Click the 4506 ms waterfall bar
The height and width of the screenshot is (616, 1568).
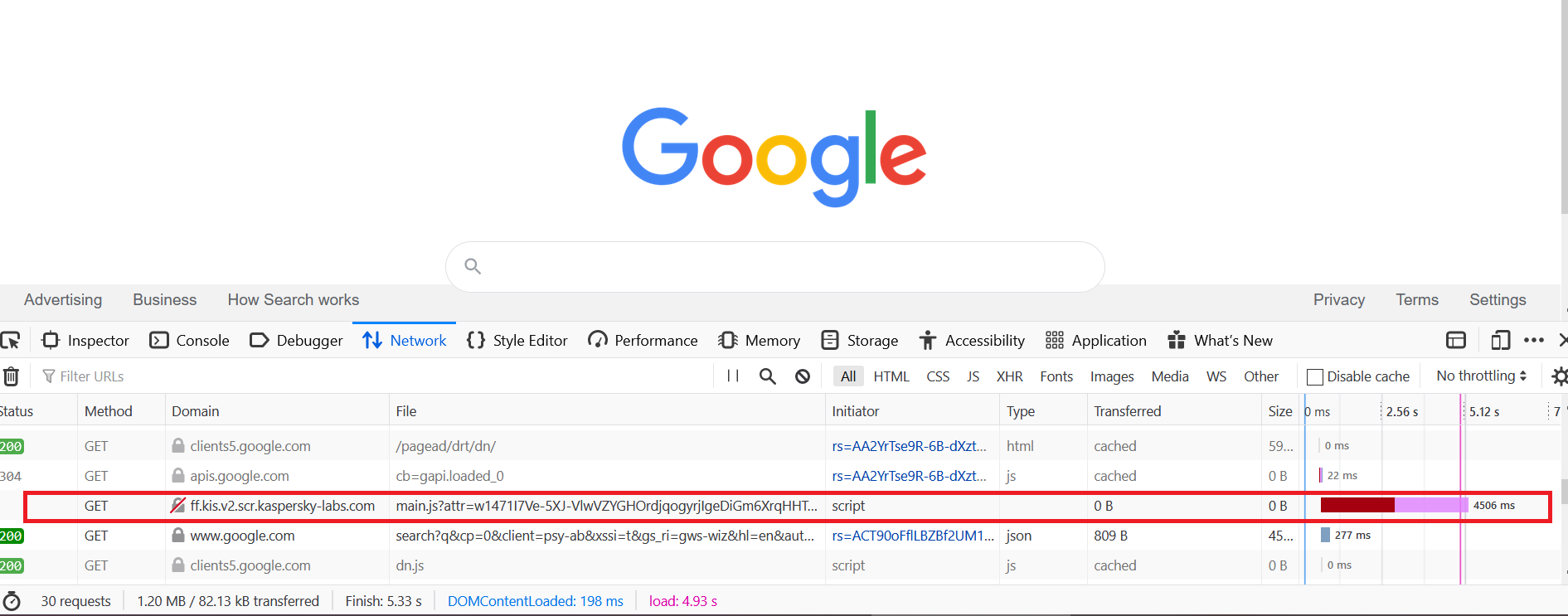(1394, 505)
